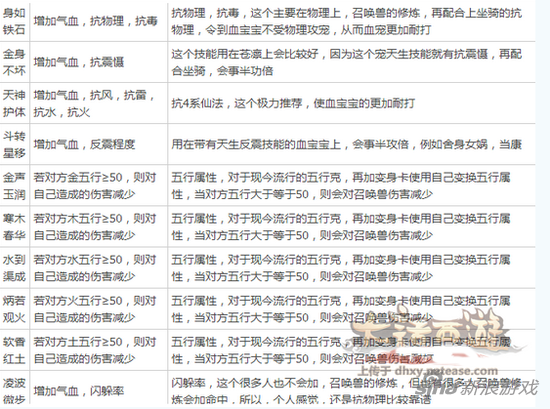Click the description mentioning 舍身女娲，当康

click(x=351, y=144)
